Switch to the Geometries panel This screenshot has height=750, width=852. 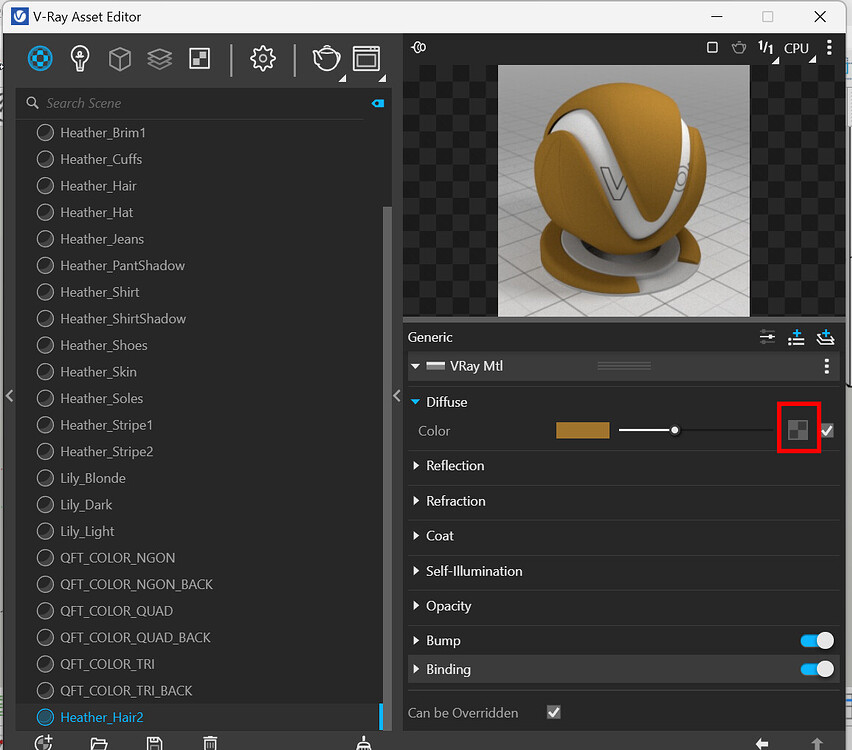pyautogui.click(x=119, y=58)
